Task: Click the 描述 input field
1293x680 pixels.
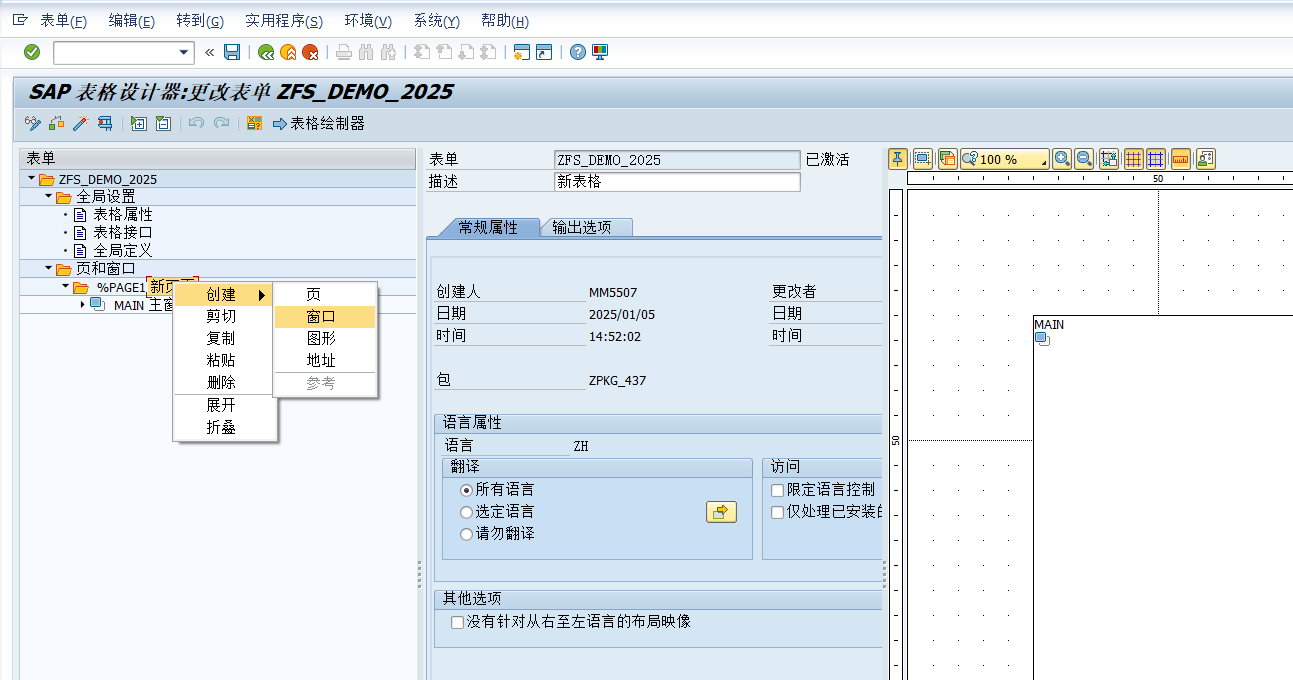Action: coord(677,182)
